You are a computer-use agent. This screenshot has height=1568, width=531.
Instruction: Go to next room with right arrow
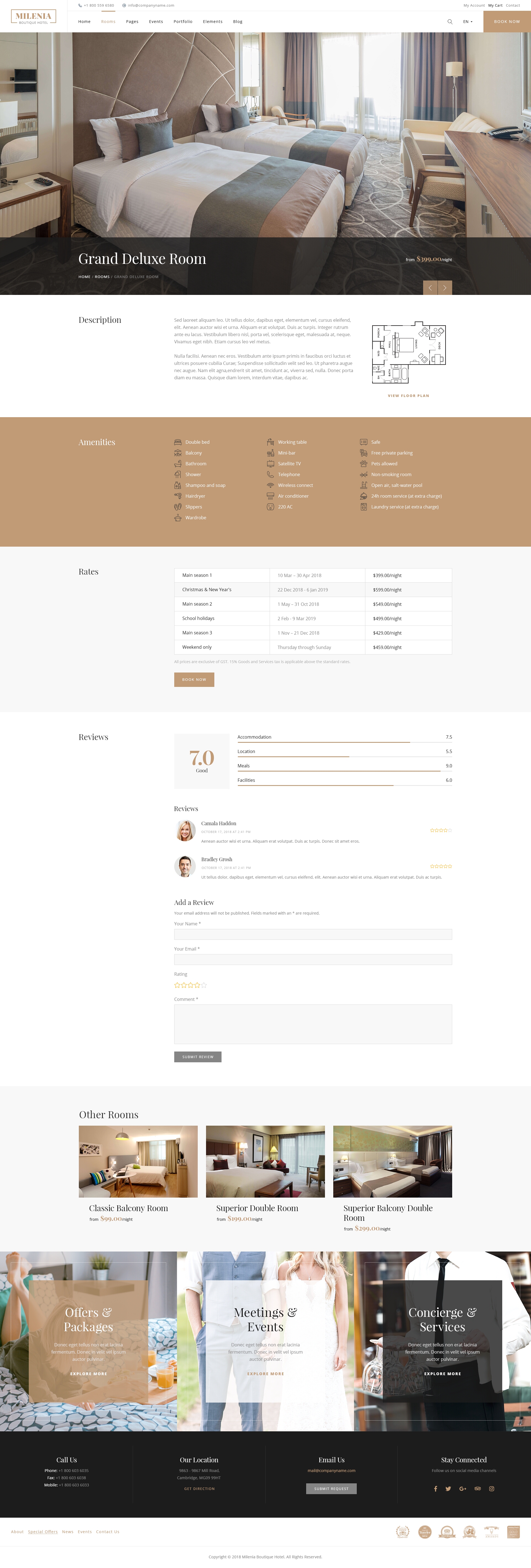445,287
